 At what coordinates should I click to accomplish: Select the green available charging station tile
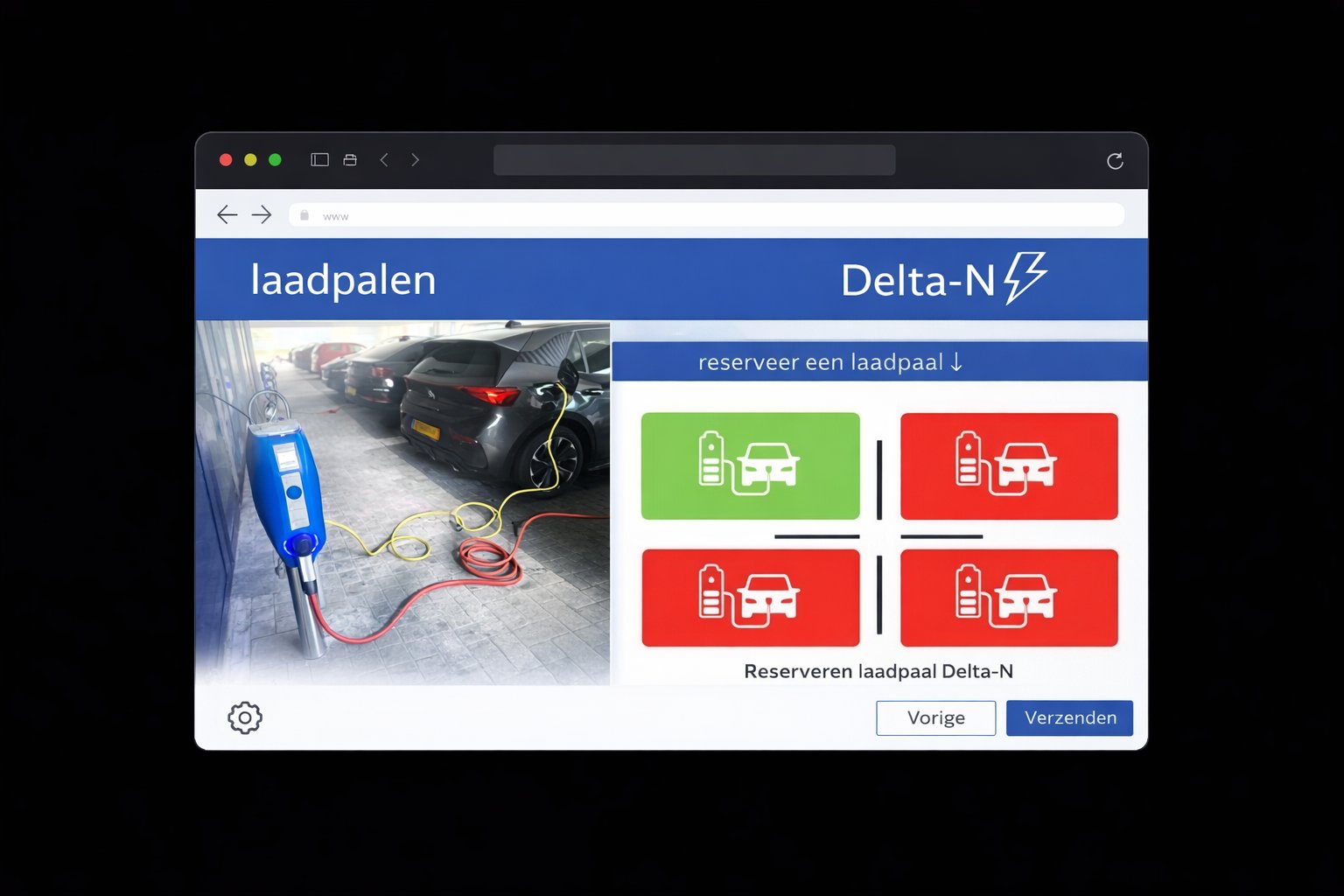click(x=750, y=465)
